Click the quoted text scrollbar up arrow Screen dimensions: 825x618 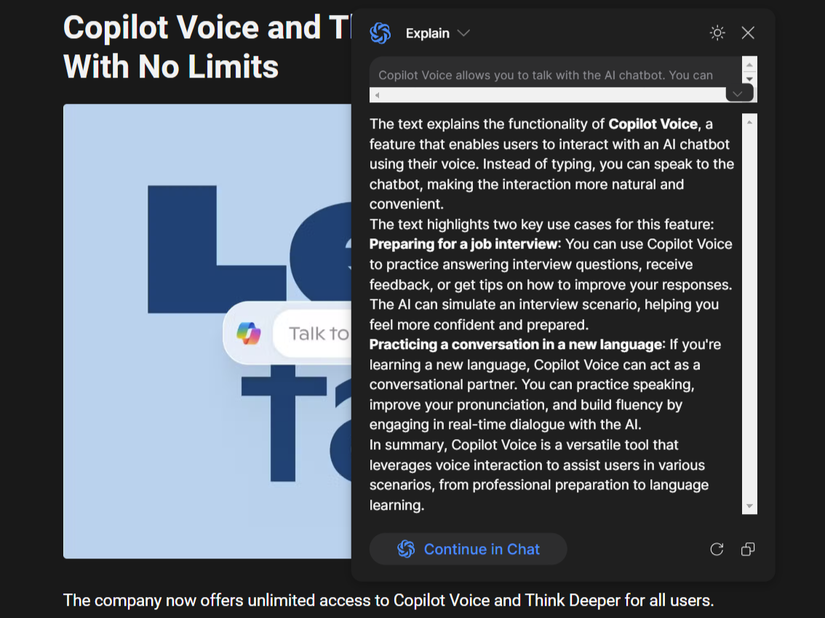[x=750, y=64]
